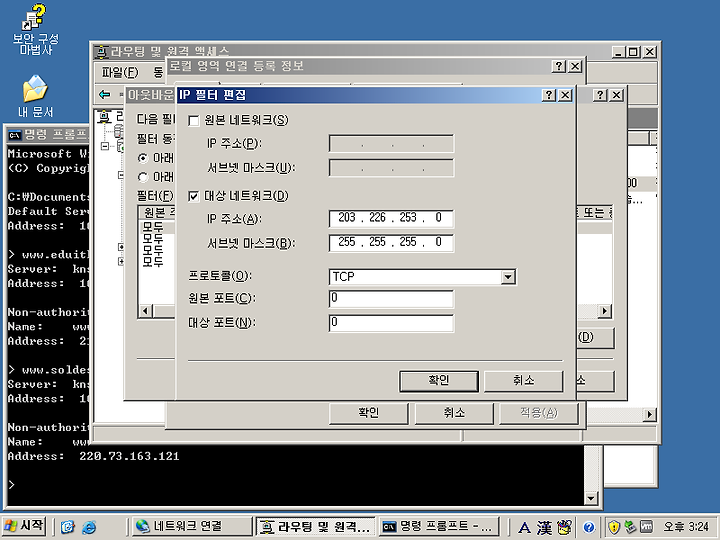Click the language bar help icon

[x=589, y=527]
